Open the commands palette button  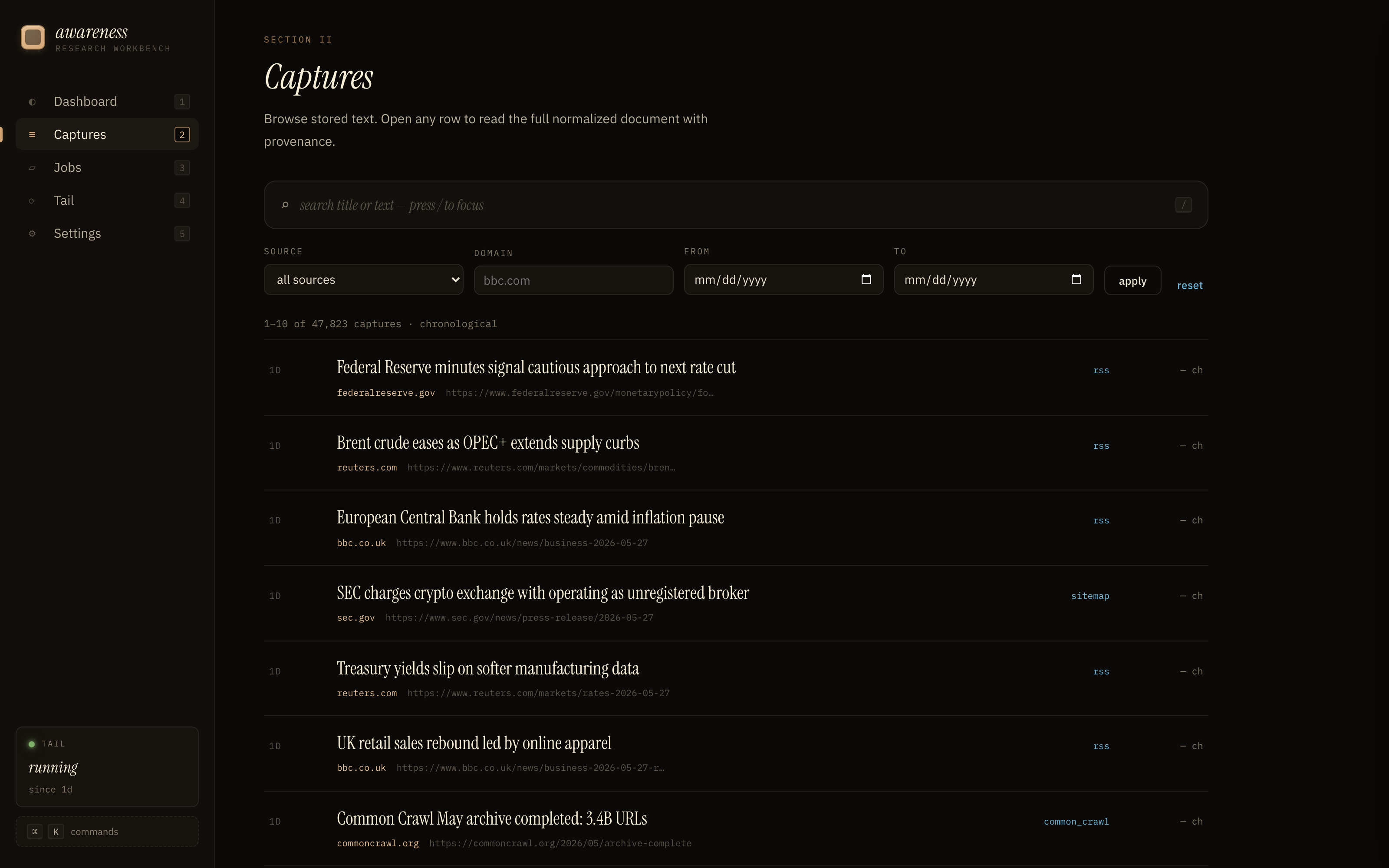click(x=107, y=832)
